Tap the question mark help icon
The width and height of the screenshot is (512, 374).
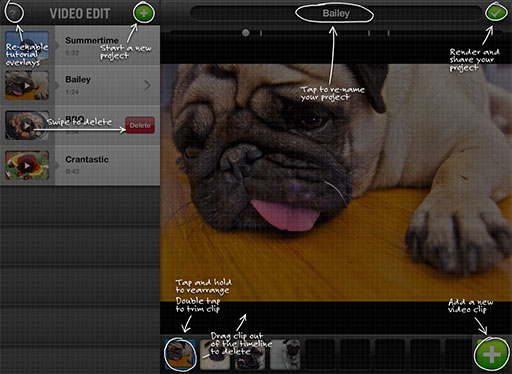pos(13,13)
